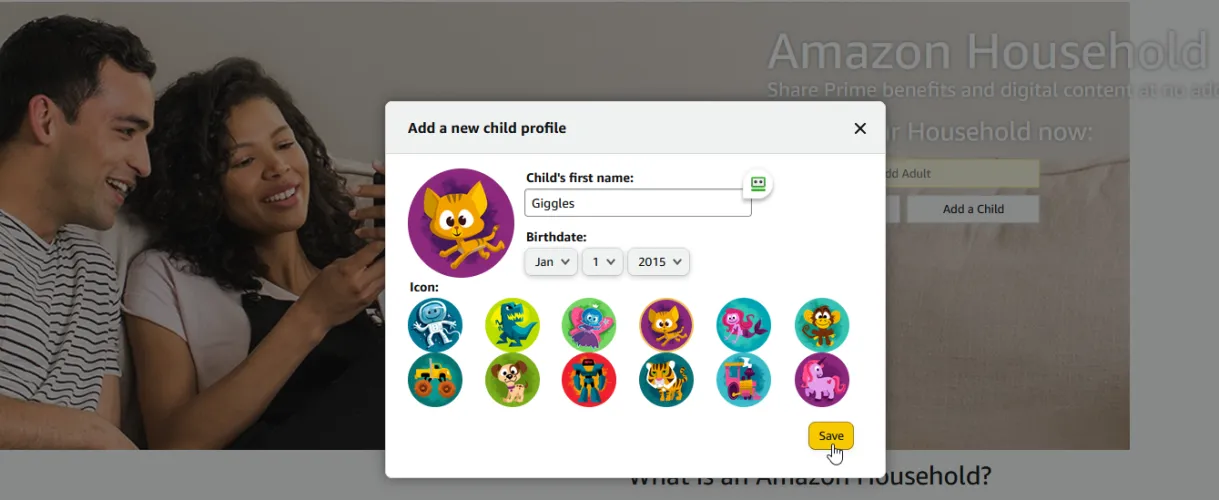1219x500 pixels.
Task: Close the Add a new child profile dialog
Action: 860,128
